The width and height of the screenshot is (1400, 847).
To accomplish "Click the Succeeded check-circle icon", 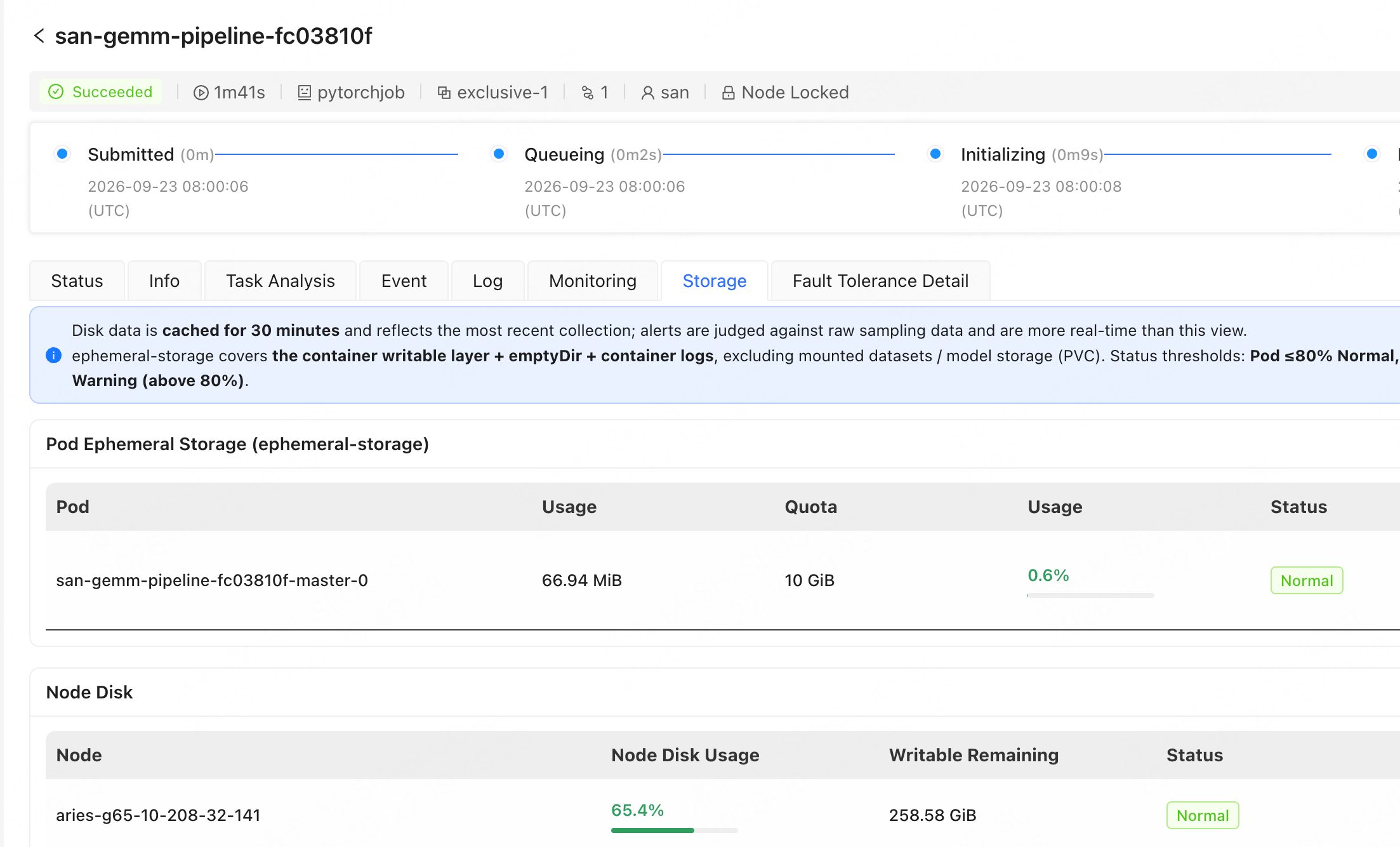I will point(56,92).
